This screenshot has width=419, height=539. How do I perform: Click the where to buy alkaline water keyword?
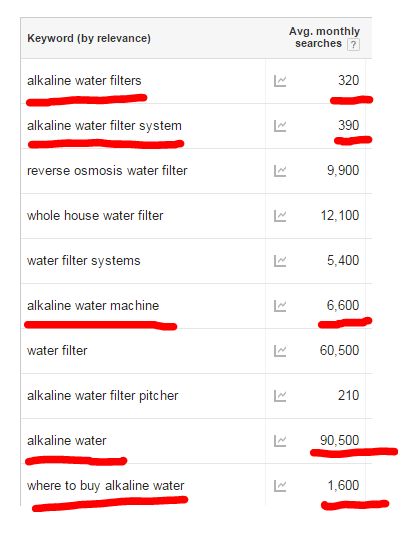pyautogui.click(x=106, y=486)
